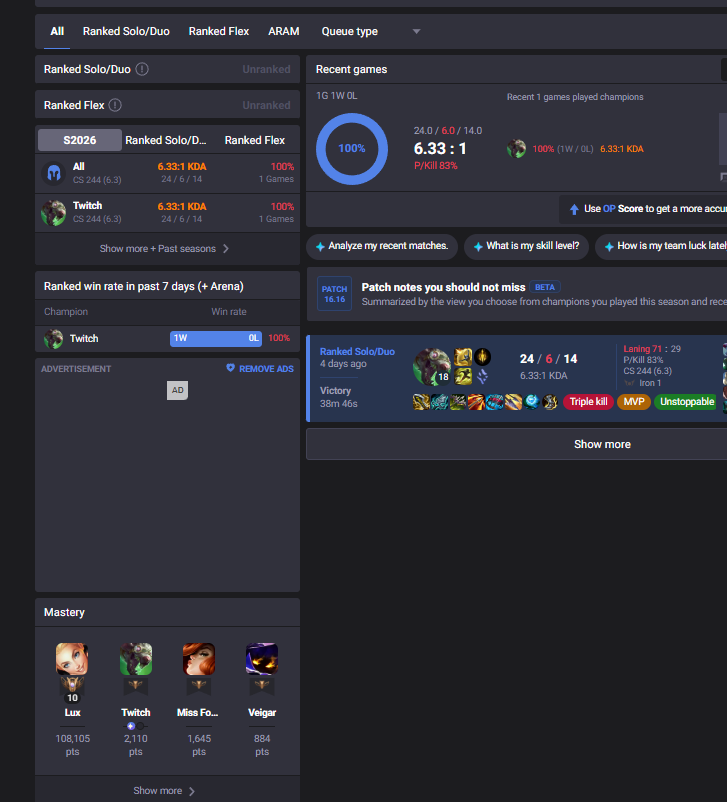Image resolution: width=727 pixels, height=802 pixels.
Task: Select sparkle icon on How is my team luck
Action: click(x=609, y=247)
